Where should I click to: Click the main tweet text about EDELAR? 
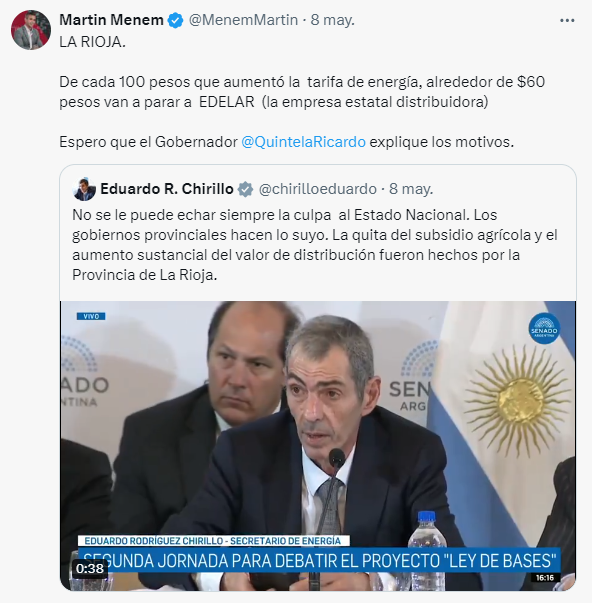pos(302,92)
